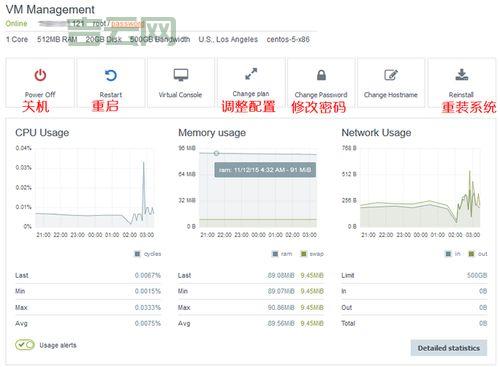
Task: Click the Change Hostname label
Action: [x=391, y=95]
